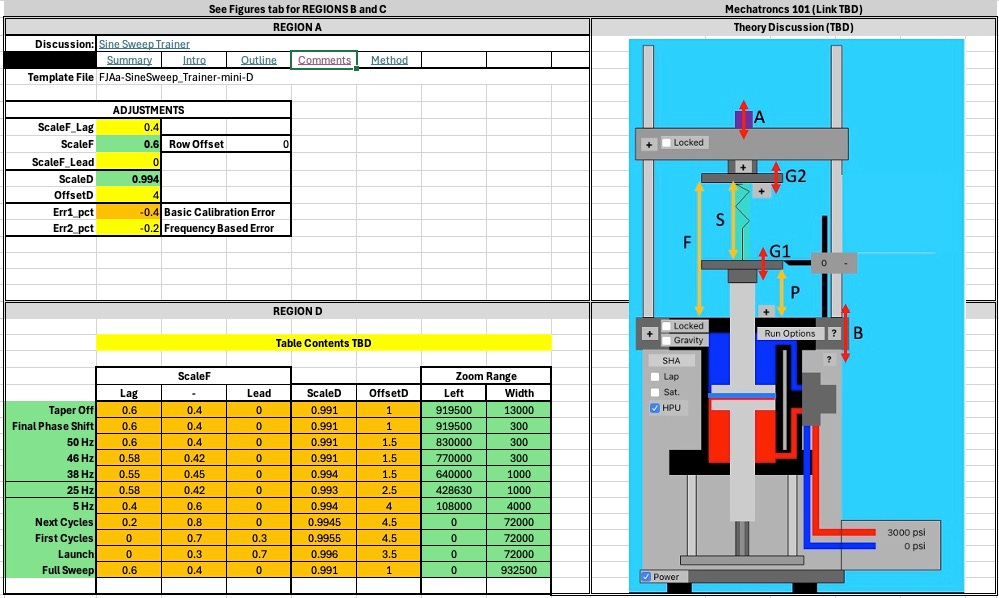Click the question mark beside Run Options
The image size is (999, 598).
(x=833, y=333)
